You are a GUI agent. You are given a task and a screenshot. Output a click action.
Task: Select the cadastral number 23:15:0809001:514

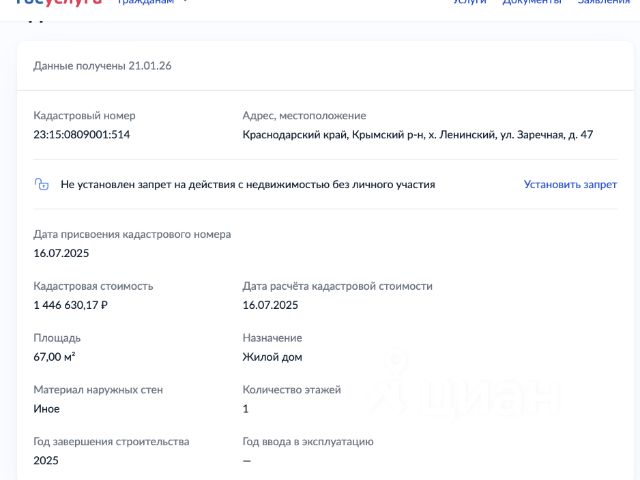click(x=82, y=134)
